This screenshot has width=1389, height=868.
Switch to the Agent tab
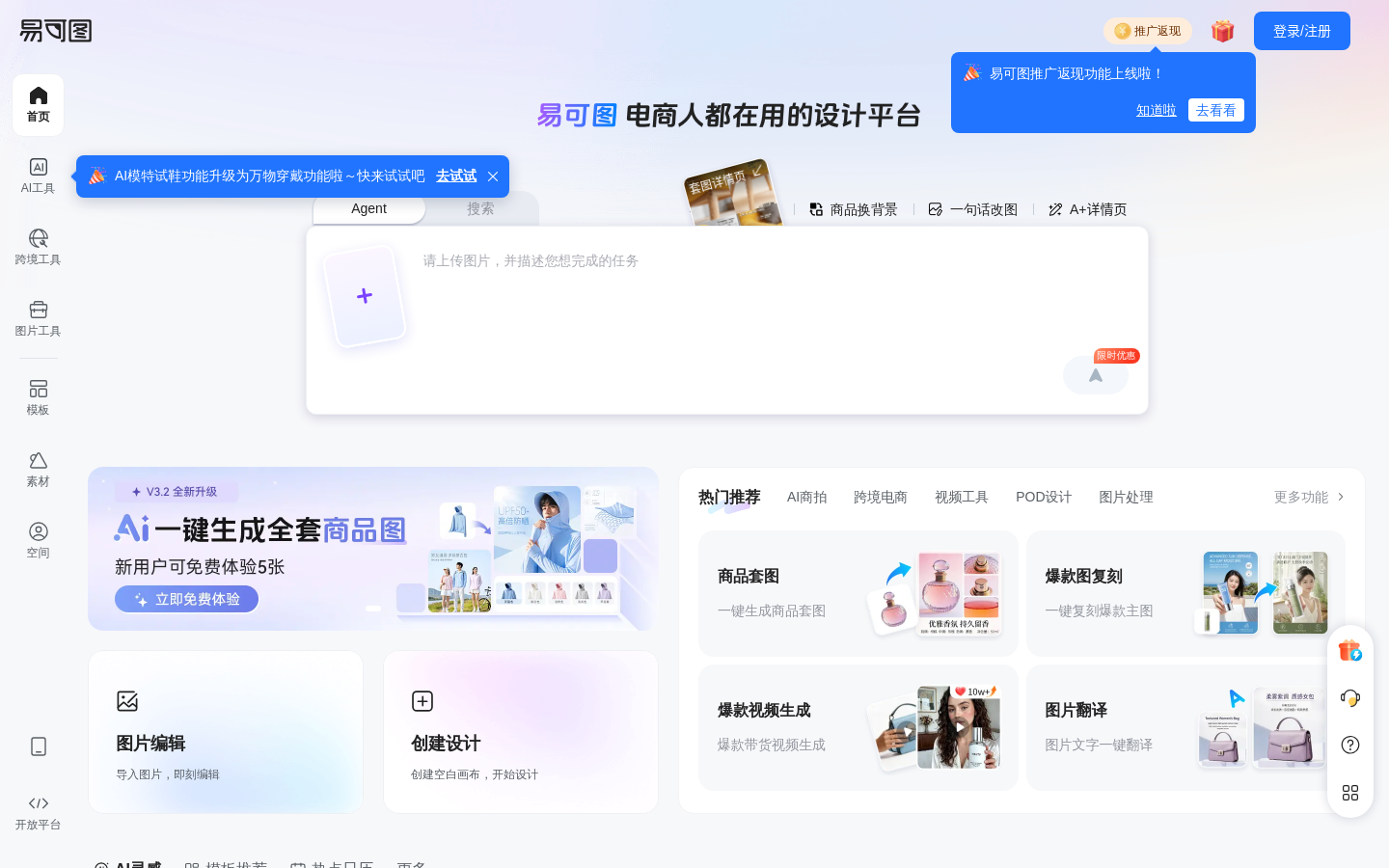(x=368, y=208)
